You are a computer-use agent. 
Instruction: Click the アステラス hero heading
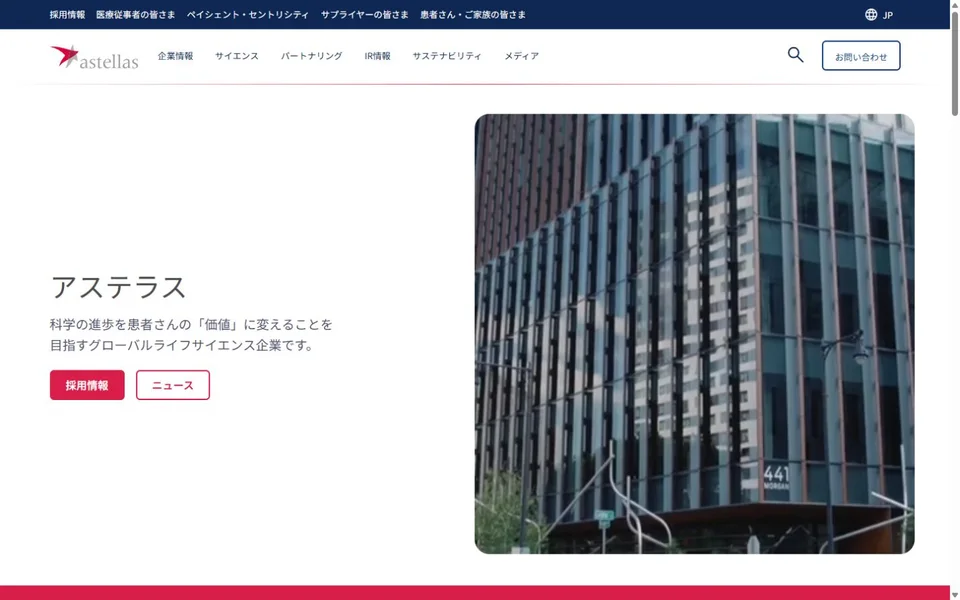pyautogui.click(x=118, y=287)
